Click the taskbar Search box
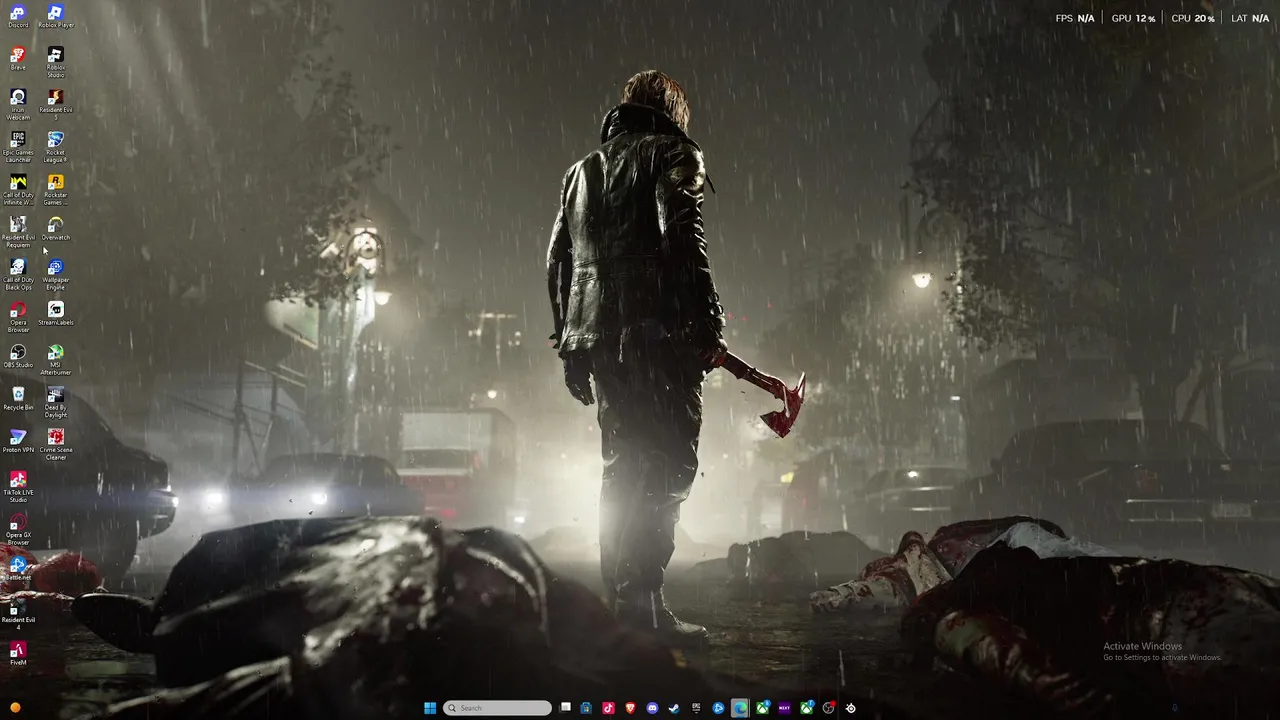The width and height of the screenshot is (1280, 720). (497, 708)
